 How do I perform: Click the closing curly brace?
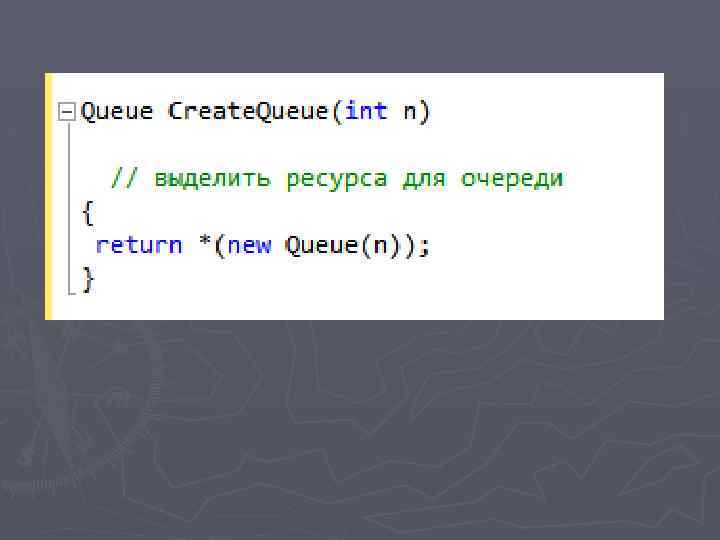click(88, 280)
